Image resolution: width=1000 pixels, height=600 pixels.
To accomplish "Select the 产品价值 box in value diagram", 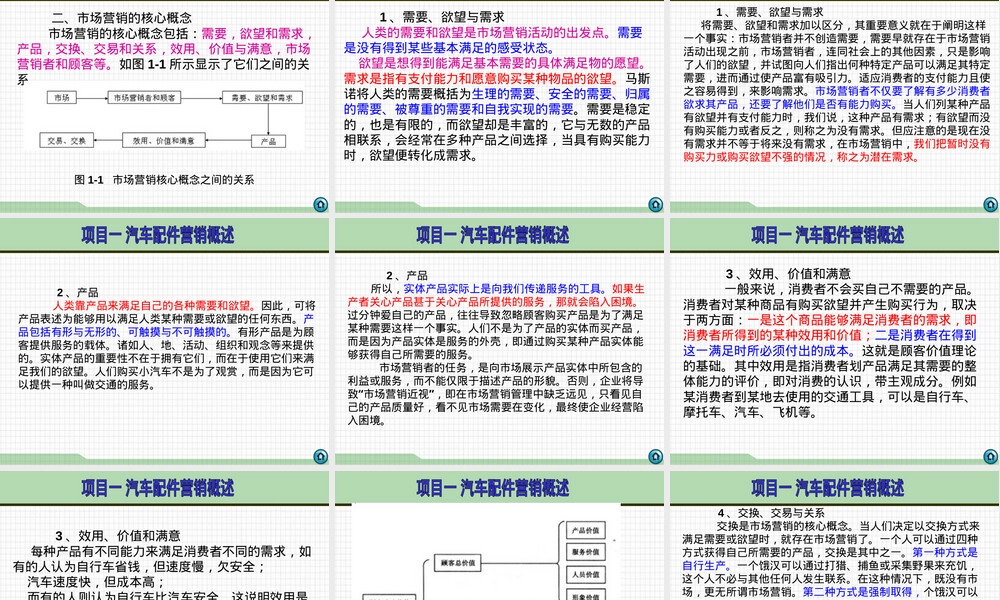I will pyautogui.click(x=585, y=530).
